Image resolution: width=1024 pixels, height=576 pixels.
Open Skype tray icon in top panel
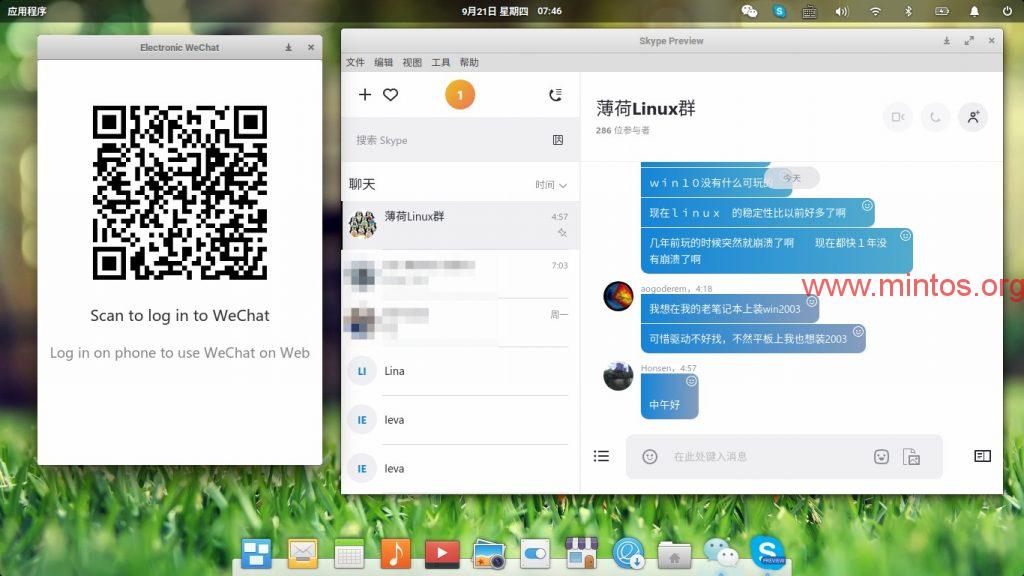(x=779, y=11)
